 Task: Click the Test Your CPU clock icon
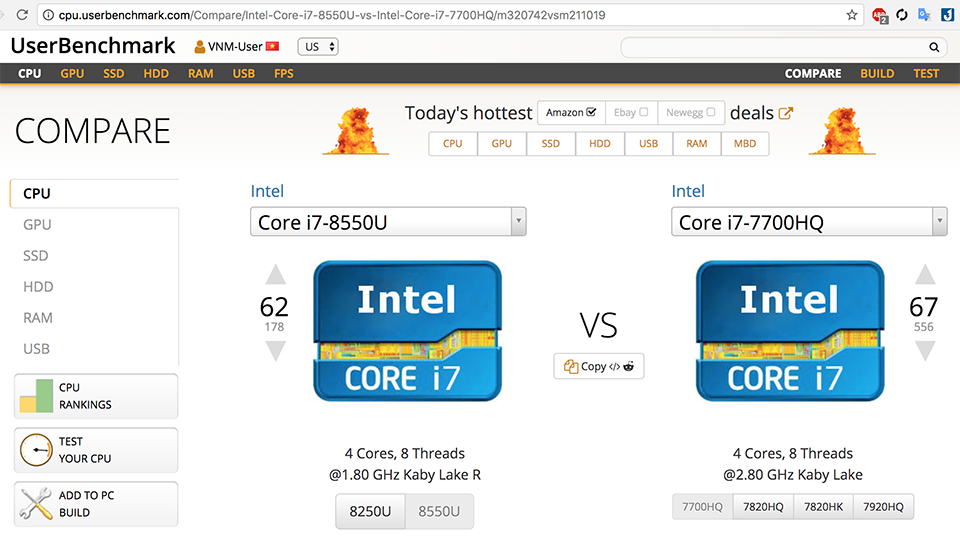[x=36, y=450]
